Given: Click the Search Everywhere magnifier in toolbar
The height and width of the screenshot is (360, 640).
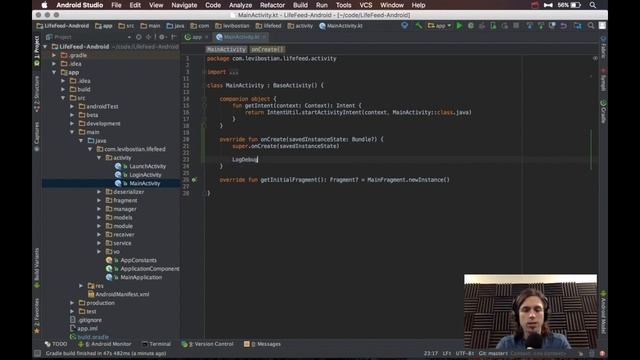Looking at the screenshot, I should coord(591,26).
